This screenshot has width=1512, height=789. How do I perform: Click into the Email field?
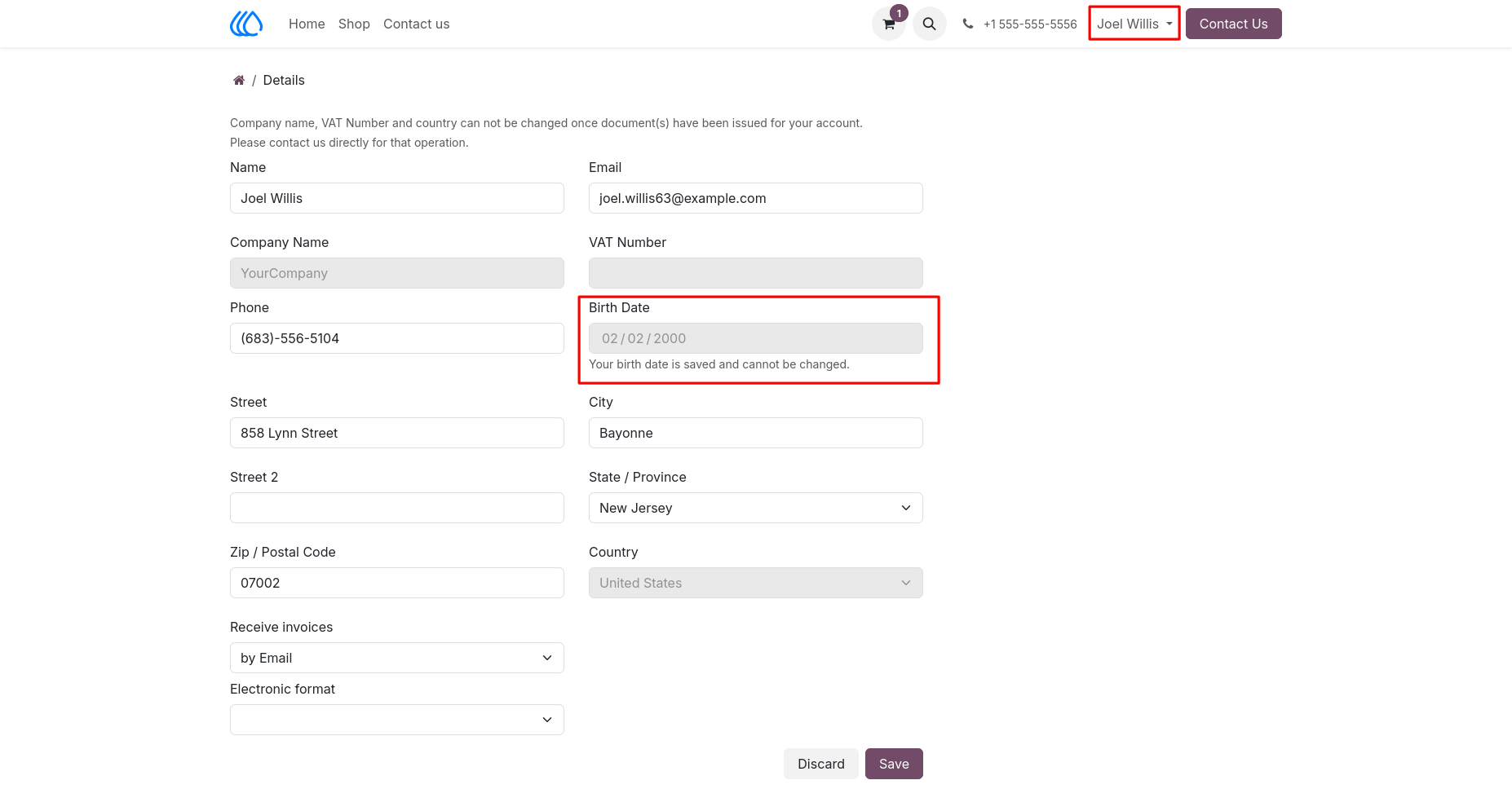click(756, 198)
